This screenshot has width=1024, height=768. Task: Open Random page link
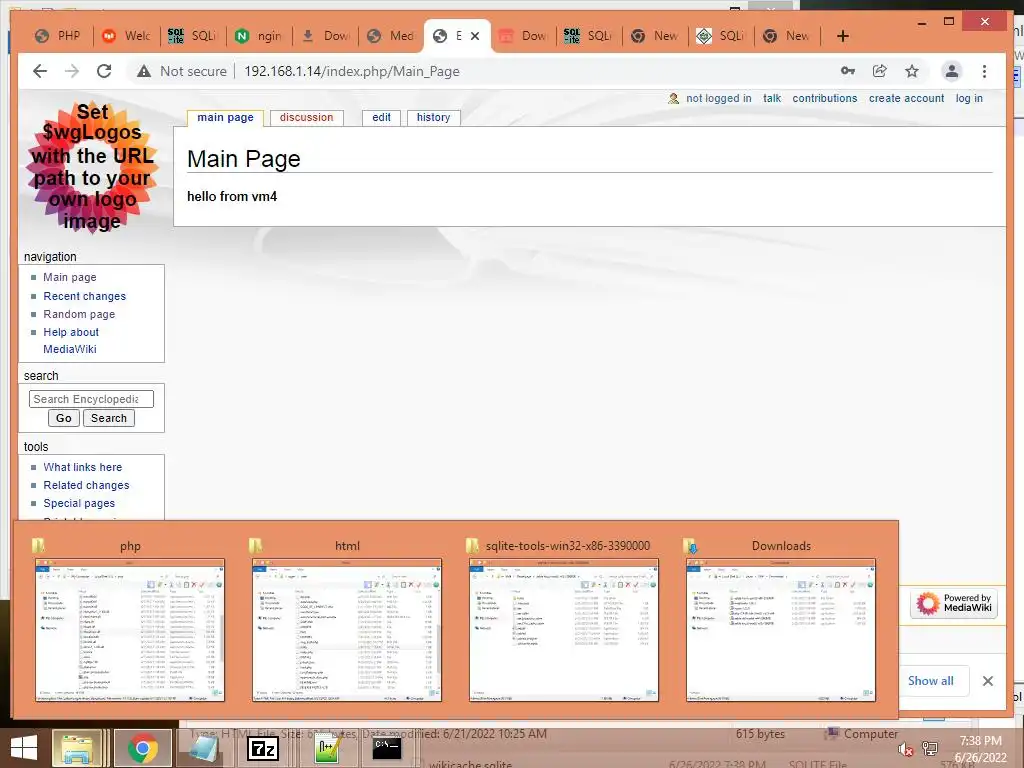pos(79,314)
